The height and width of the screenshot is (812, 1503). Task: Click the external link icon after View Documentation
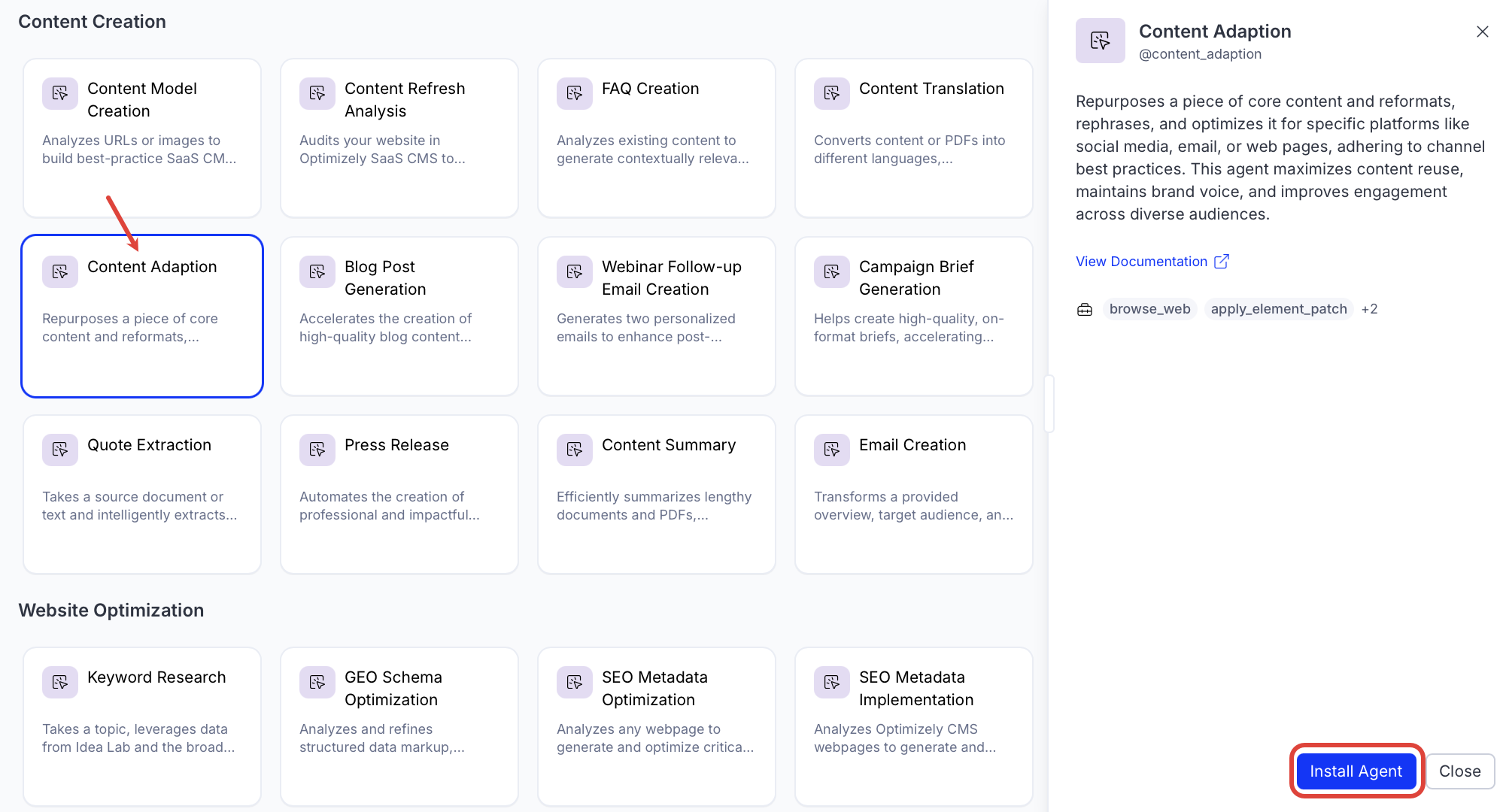pos(1222,261)
